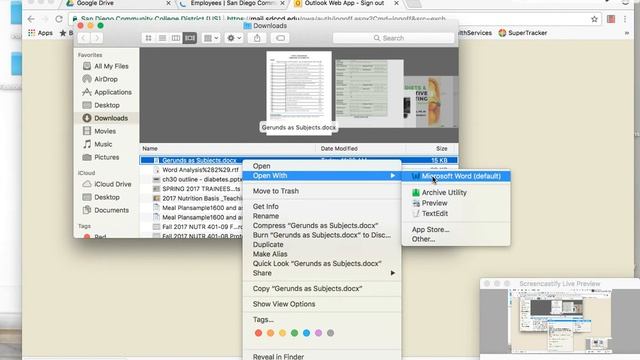Reload the Chrome page

pos(59,19)
